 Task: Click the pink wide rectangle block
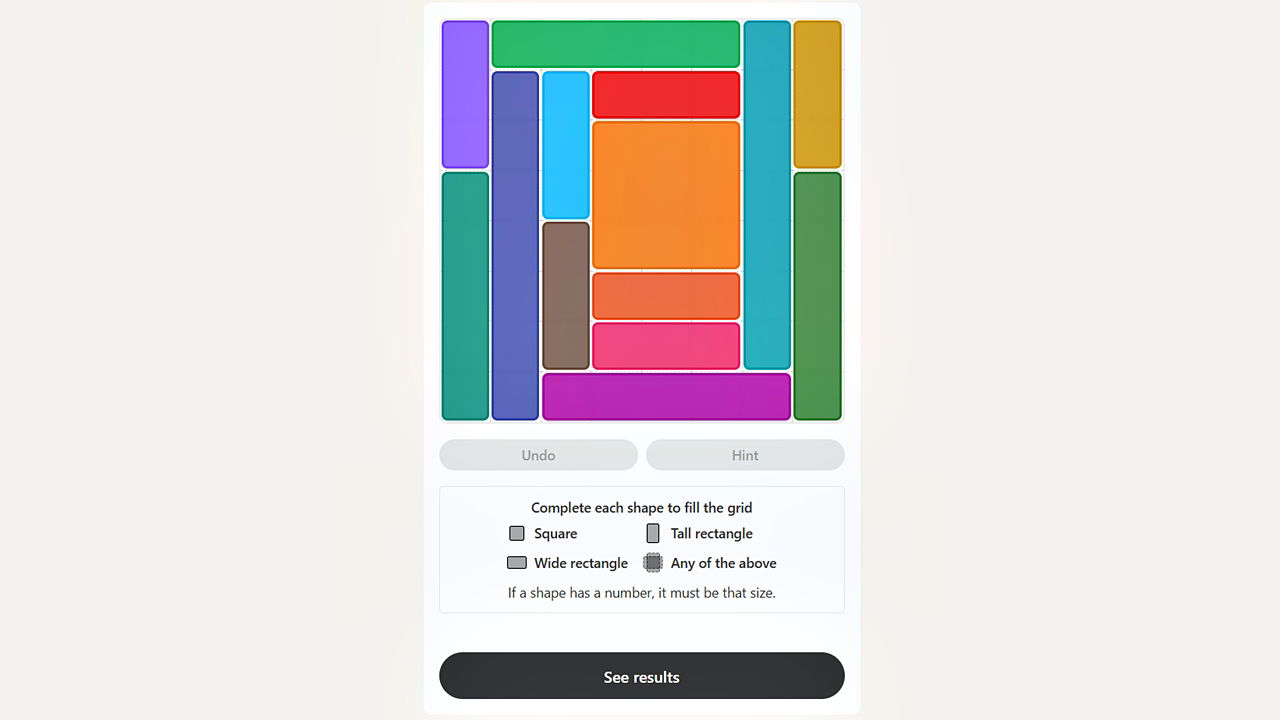(x=666, y=346)
